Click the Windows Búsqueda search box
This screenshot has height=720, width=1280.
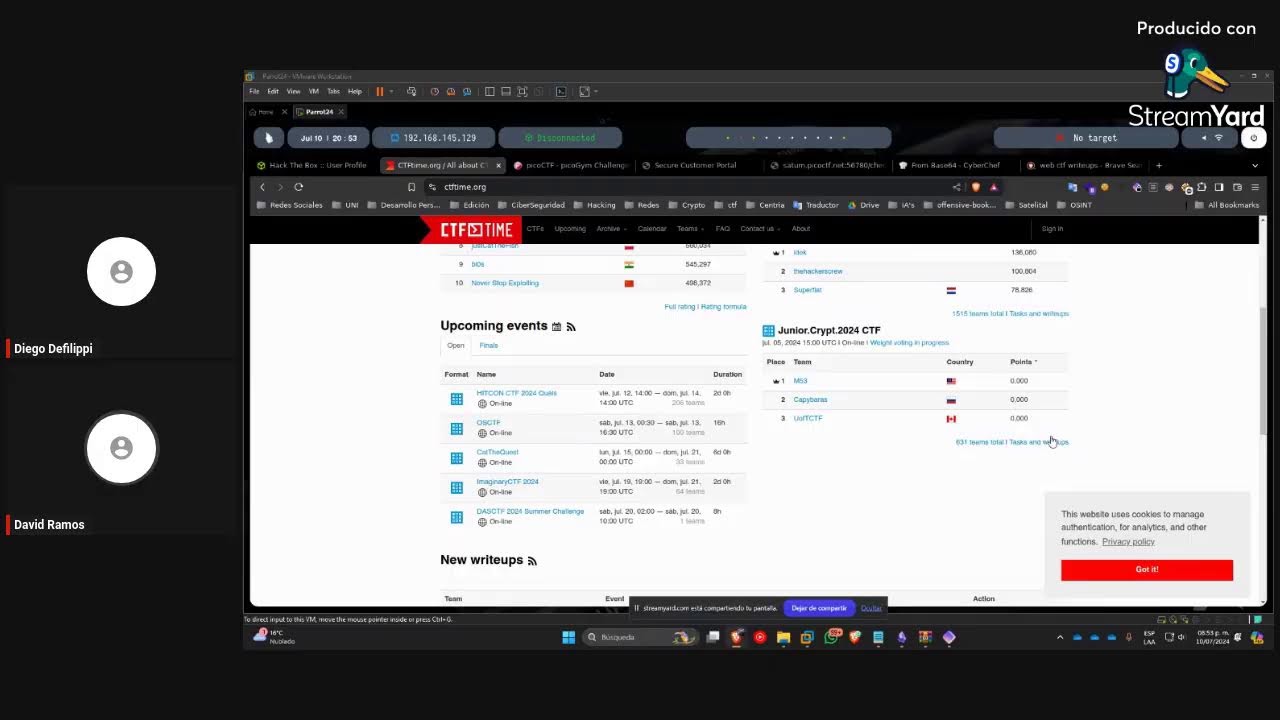[640, 637]
